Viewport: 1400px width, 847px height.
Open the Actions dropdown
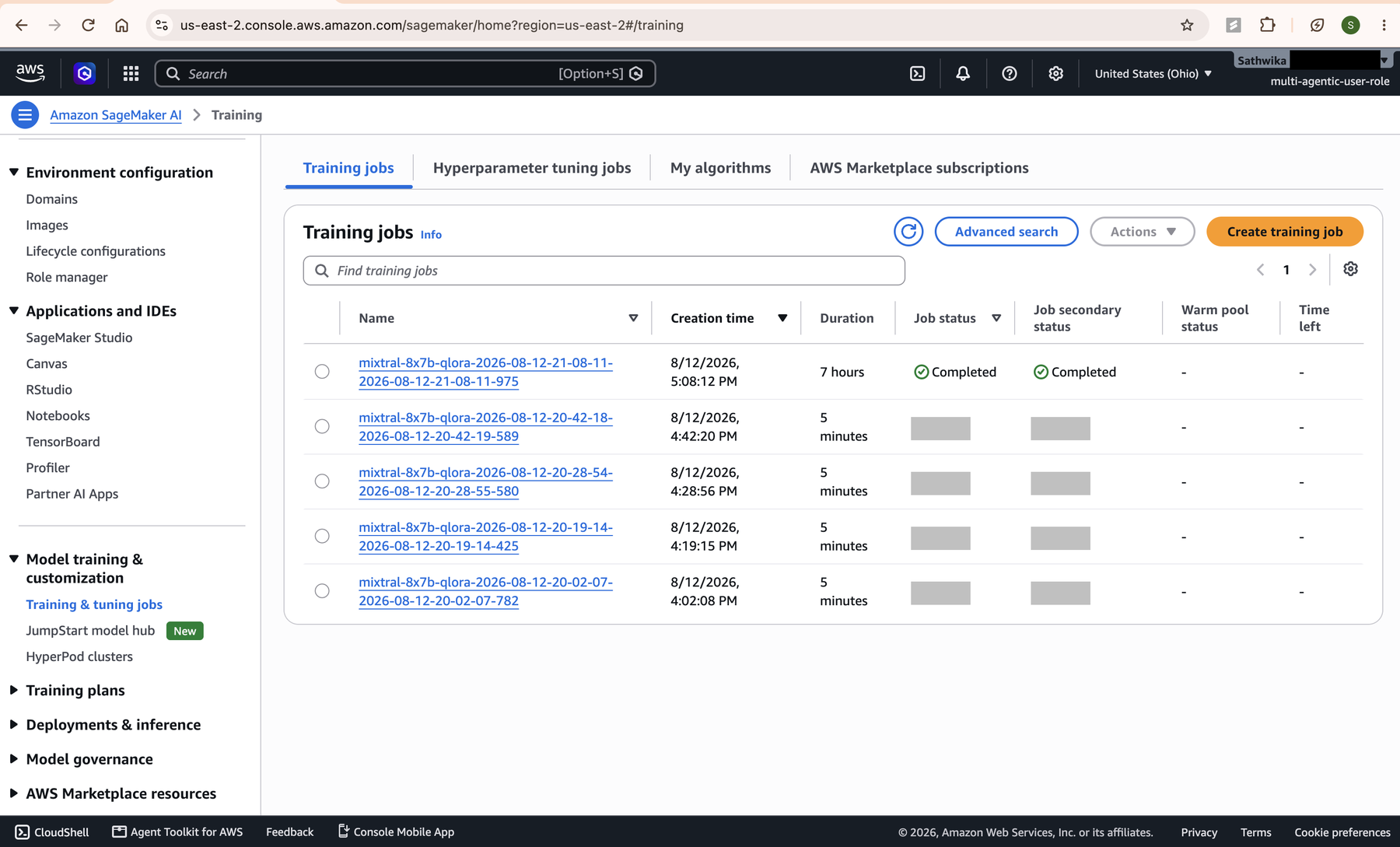coord(1142,232)
